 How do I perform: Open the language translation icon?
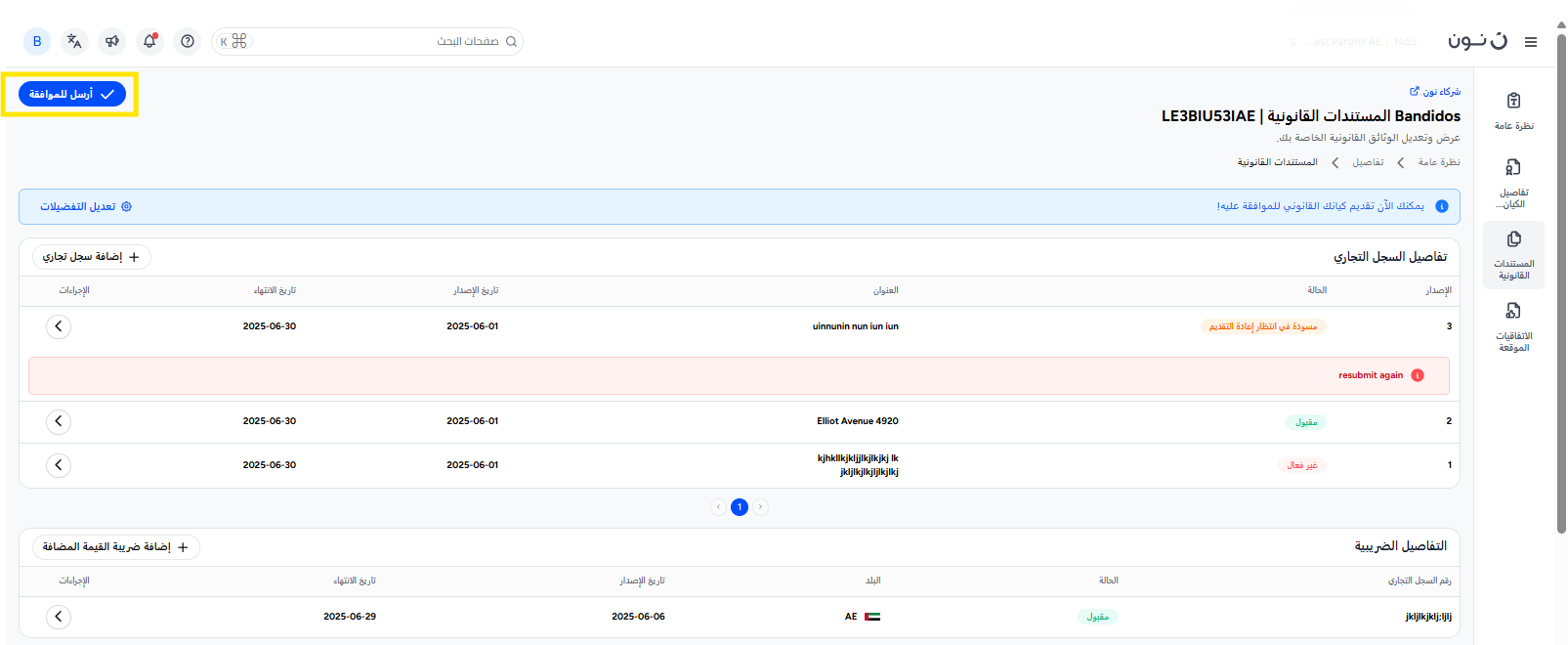[x=74, y=41]
